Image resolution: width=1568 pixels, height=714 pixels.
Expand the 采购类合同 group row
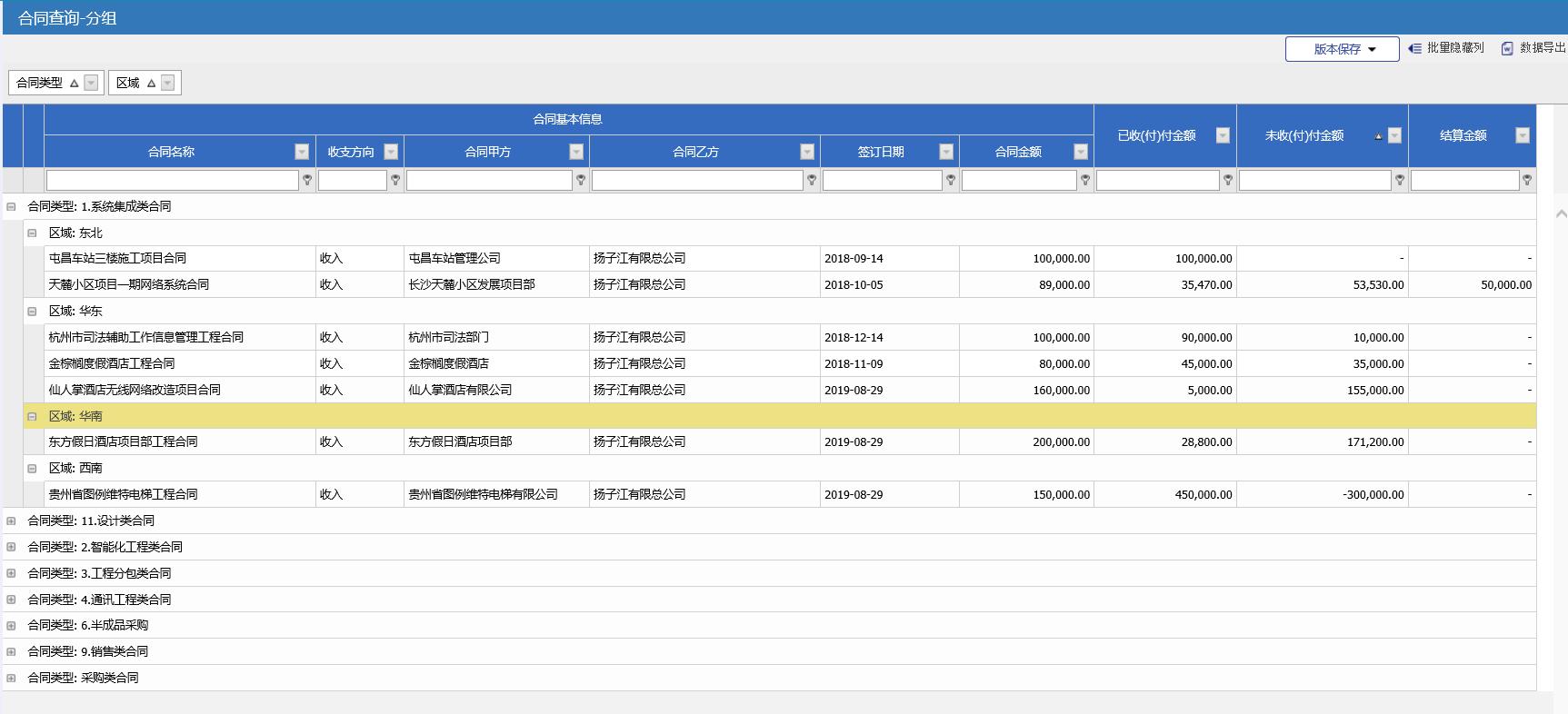[x=11, y=678]
